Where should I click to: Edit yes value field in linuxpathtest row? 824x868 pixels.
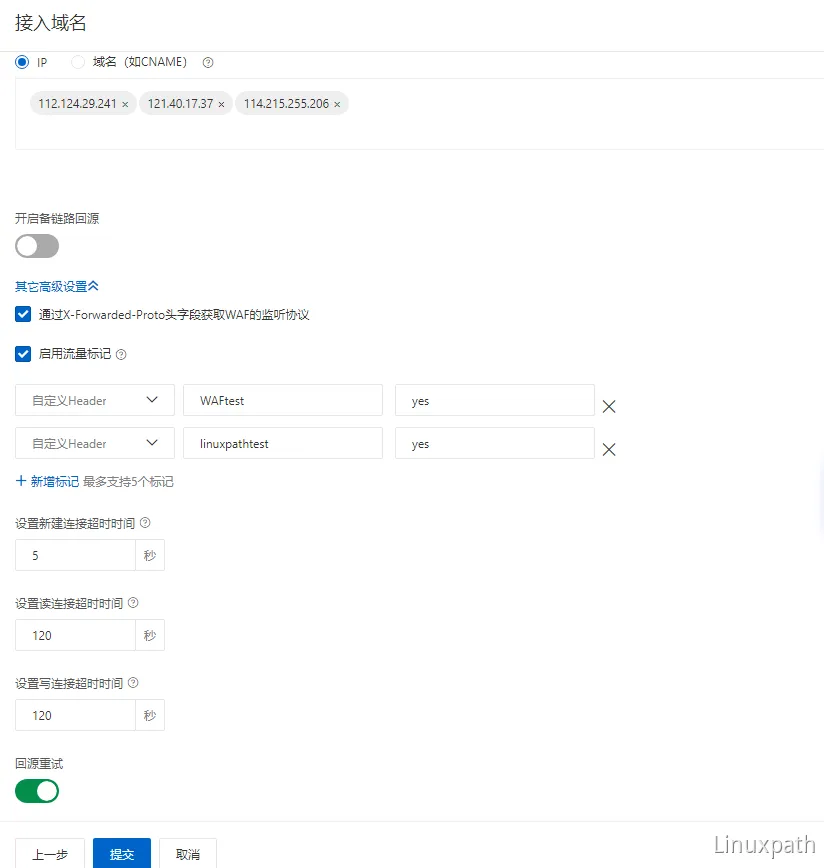click(495, 443)
